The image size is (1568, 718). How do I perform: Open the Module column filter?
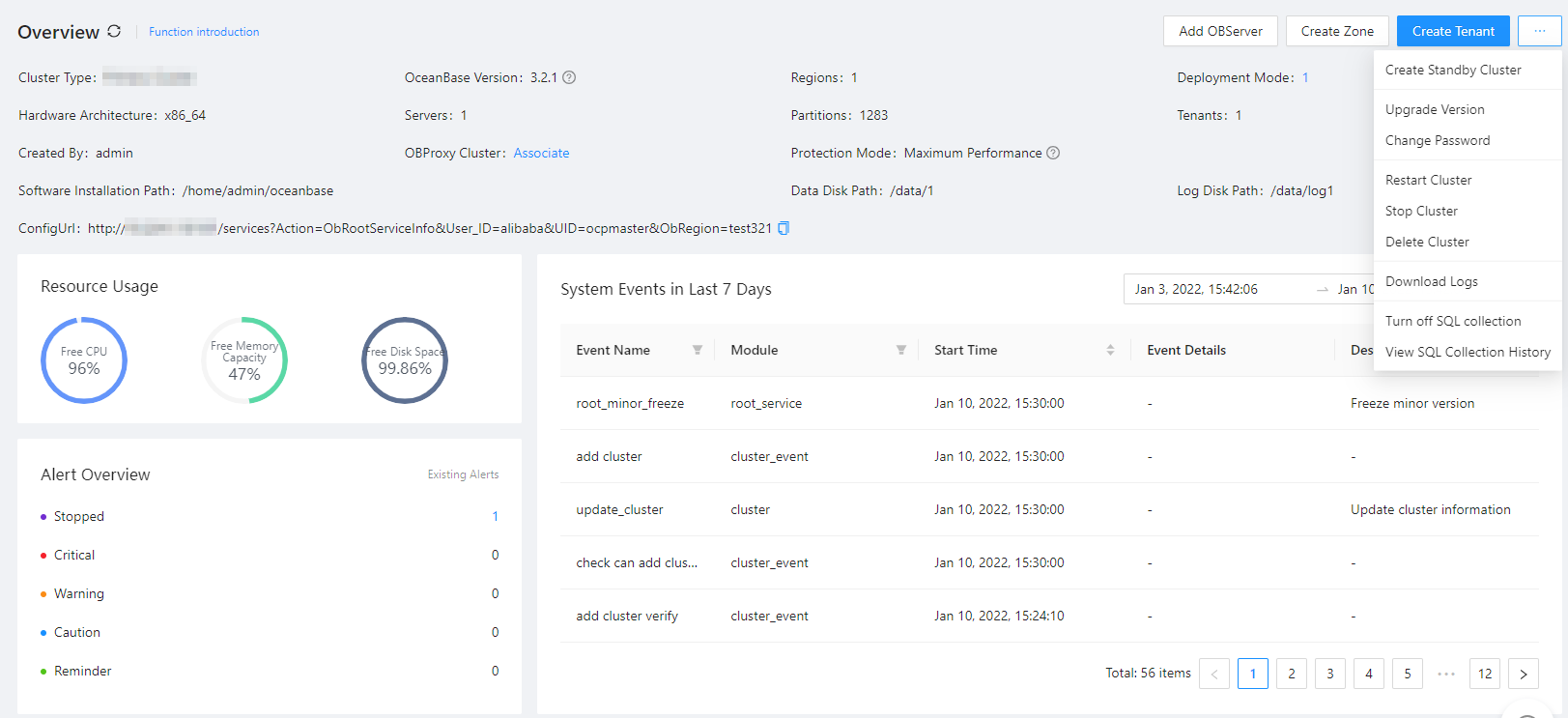point(901,350)
